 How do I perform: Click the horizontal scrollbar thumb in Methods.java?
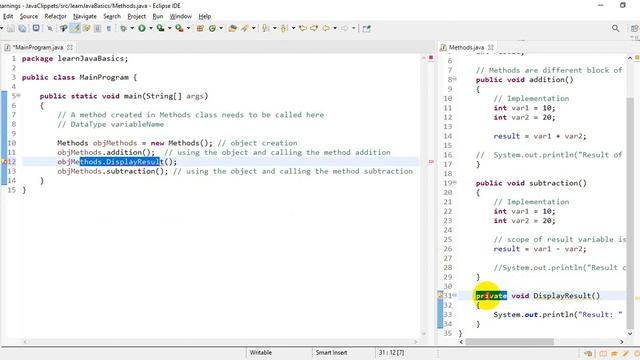(509, 342)
